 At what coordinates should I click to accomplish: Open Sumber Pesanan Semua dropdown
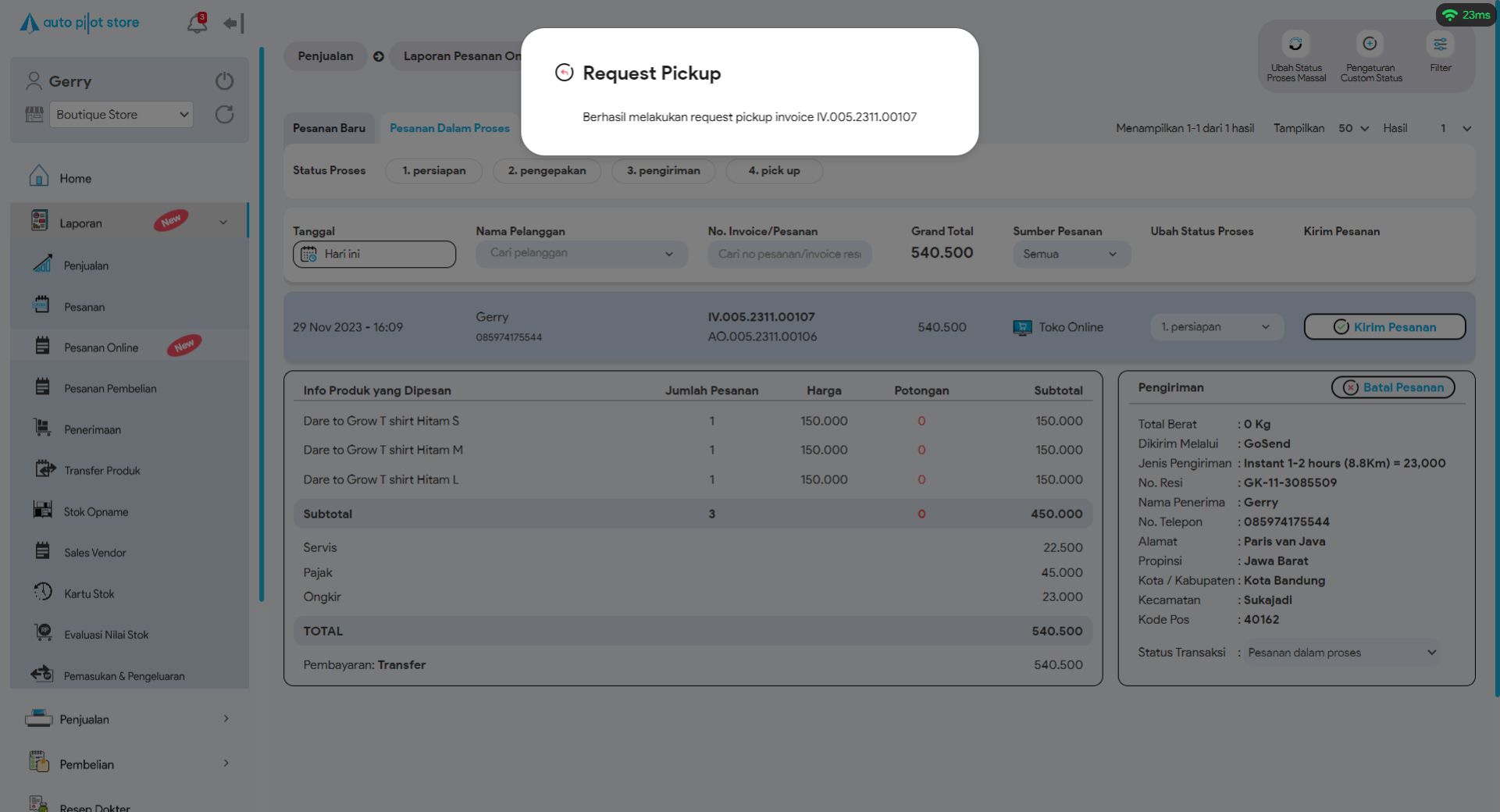click(x=1071, y=254)
